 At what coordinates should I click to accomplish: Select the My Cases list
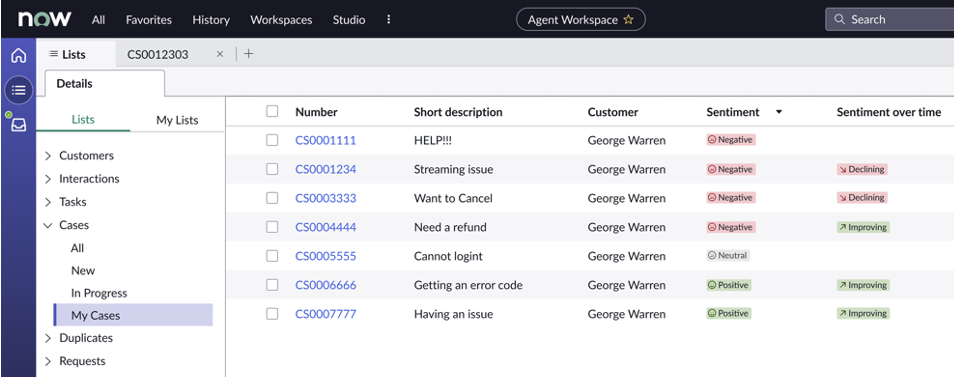[x=133, y=315]
